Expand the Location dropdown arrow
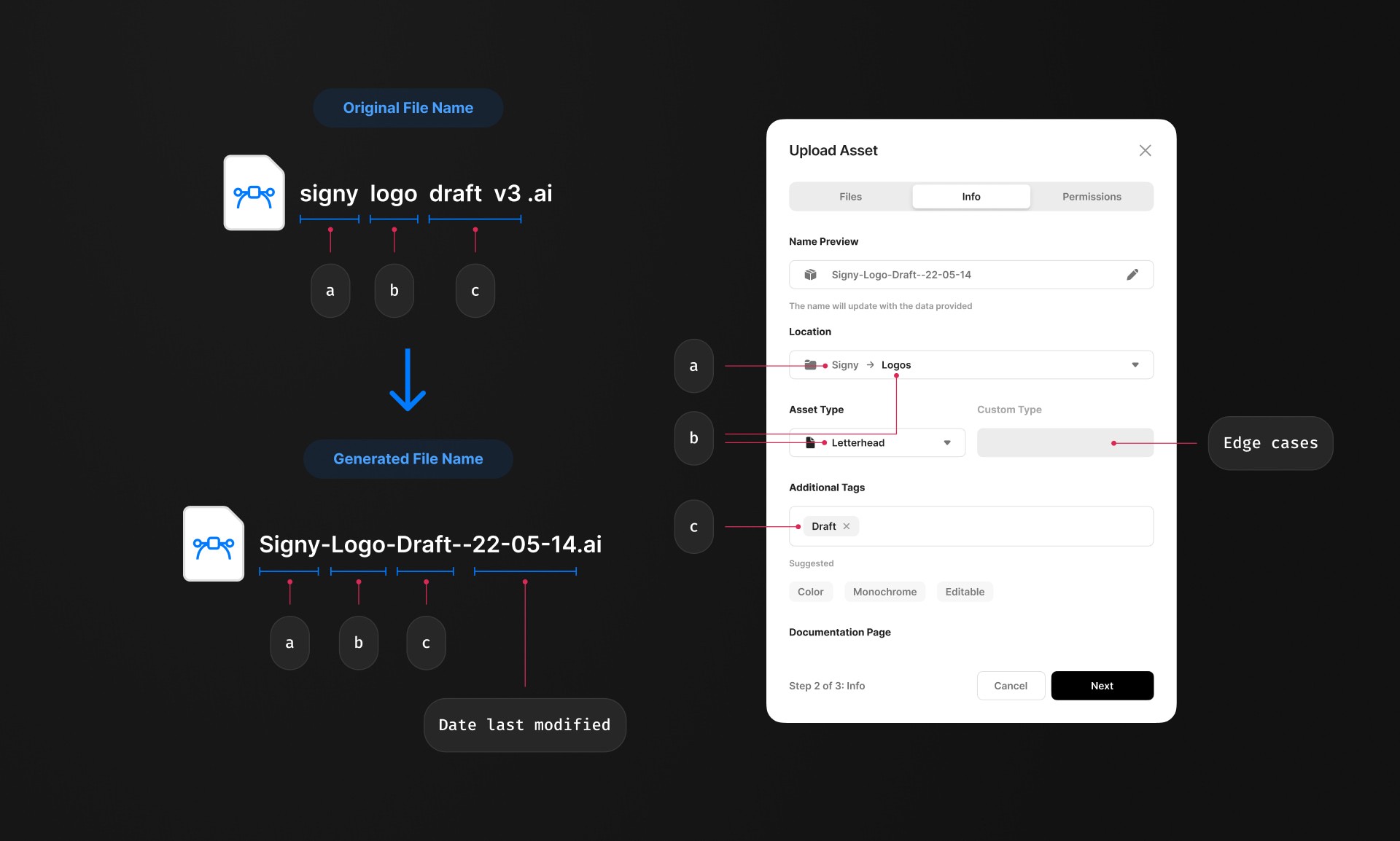The height and width of the screenshot is (841, 1400). (1135, 364)
